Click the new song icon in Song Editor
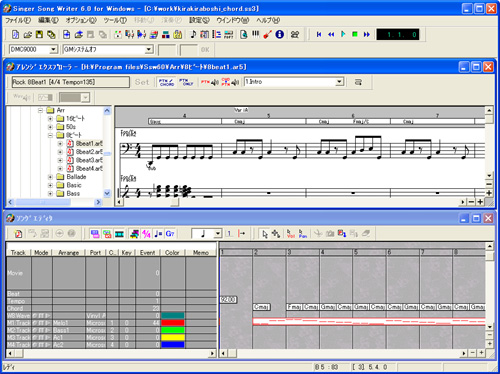Viewport: 500px width, 374px height. pos(18,234)
